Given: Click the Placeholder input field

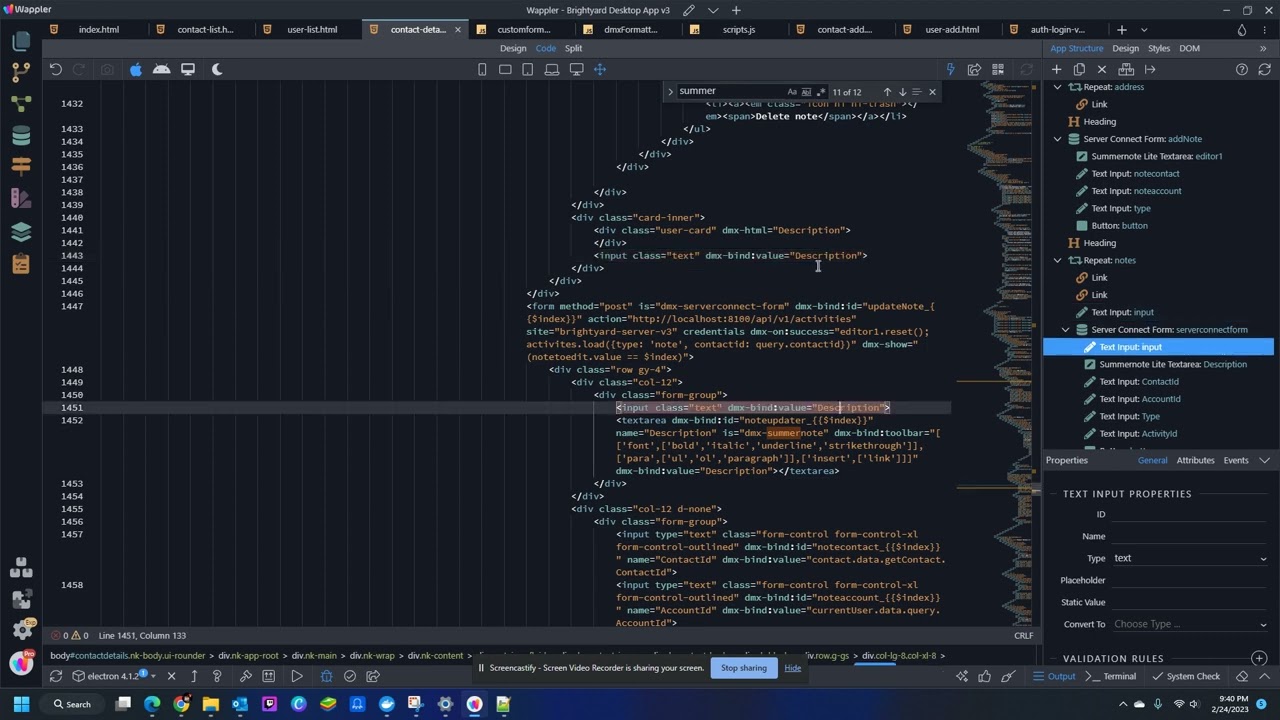Looking at the screenshot, I should (x=1190, y=580).
